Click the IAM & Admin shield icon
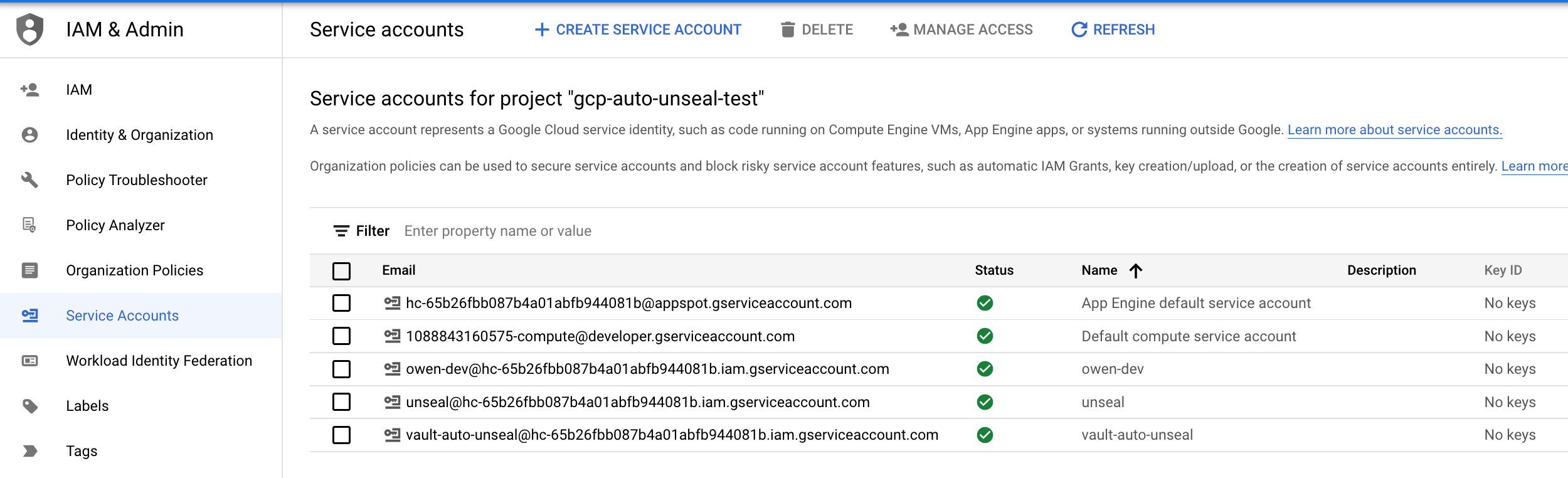The height and width of the screenshot is (478, 1568). click(x=29, y=29)
